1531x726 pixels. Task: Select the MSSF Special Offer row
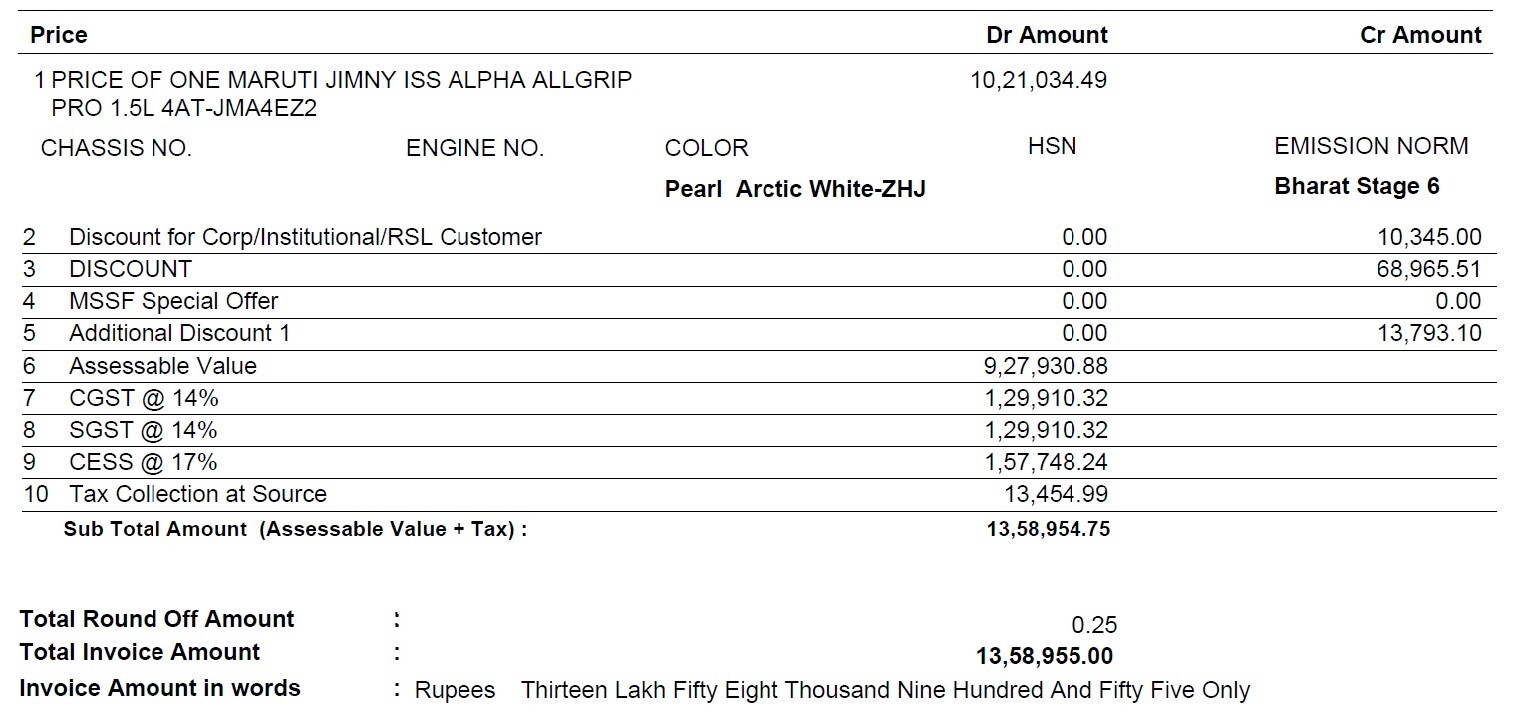[x=173, y=301]
